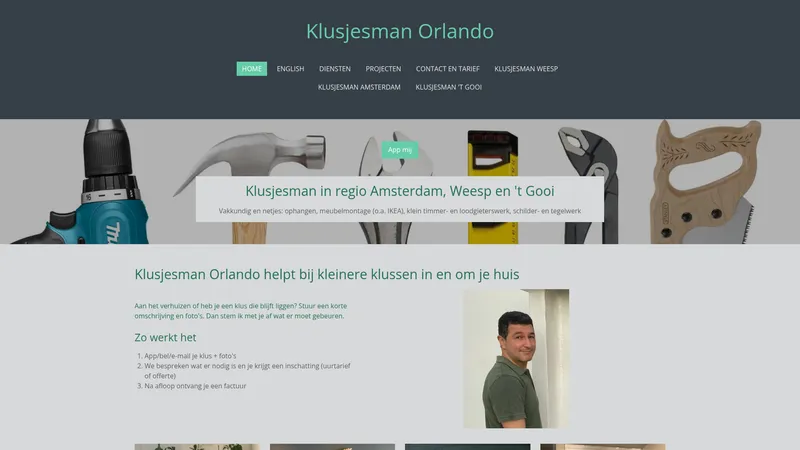Click the App mij button
This screenshot has width=800, height=450.
pos(399,150)
